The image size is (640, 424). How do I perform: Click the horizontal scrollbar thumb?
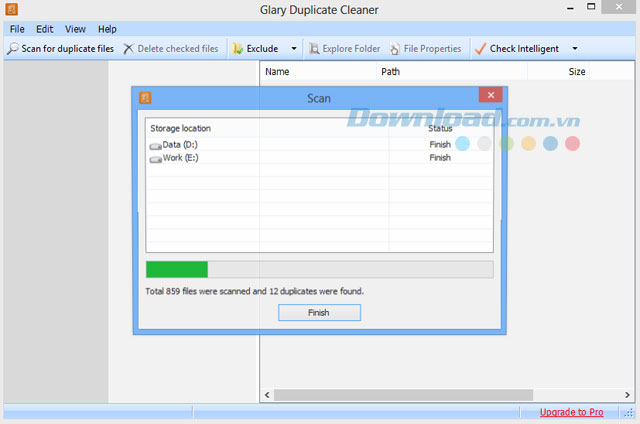(403, 395)
